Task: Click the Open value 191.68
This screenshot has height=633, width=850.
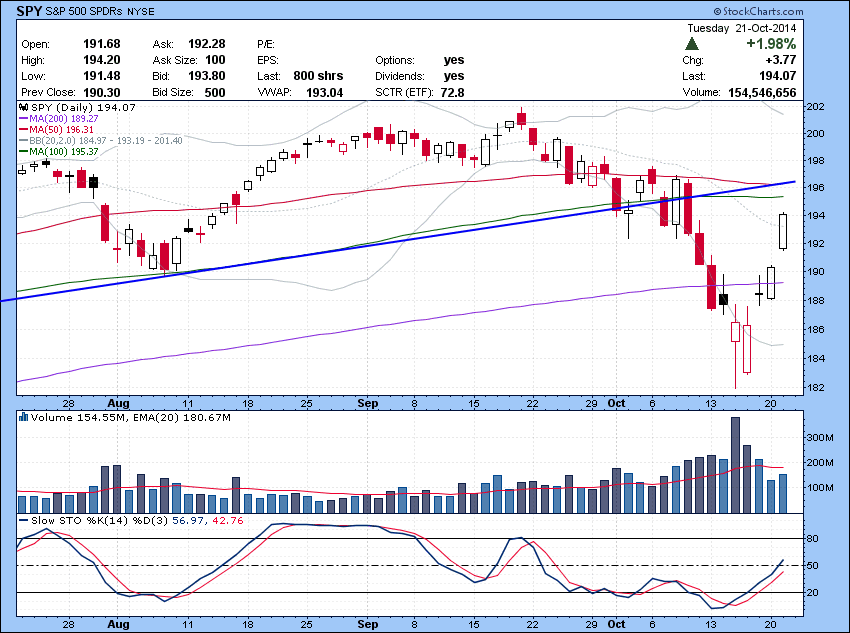Action: click(x=101, y=44)
